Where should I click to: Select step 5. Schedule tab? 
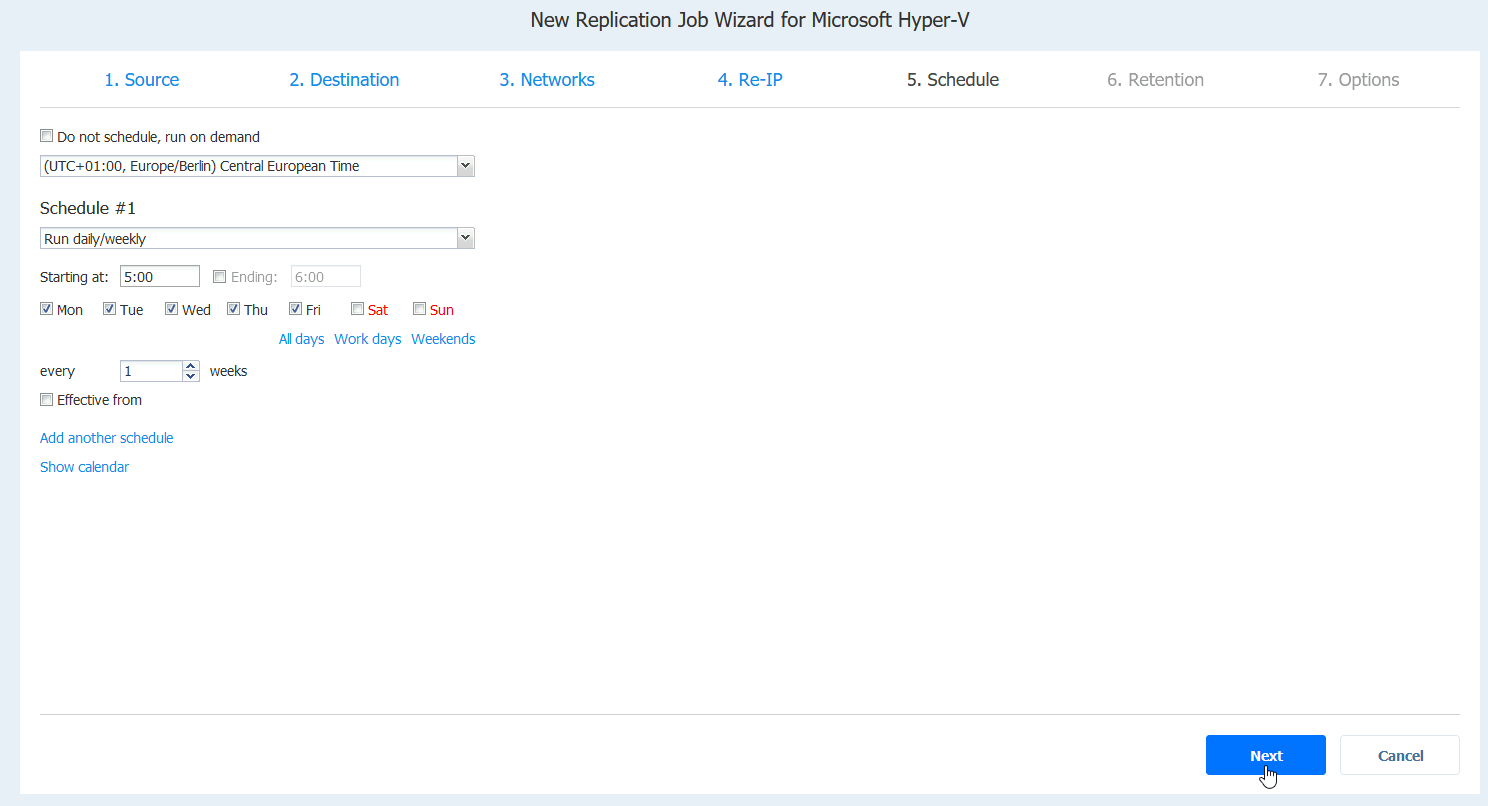[x=953, y=80]
